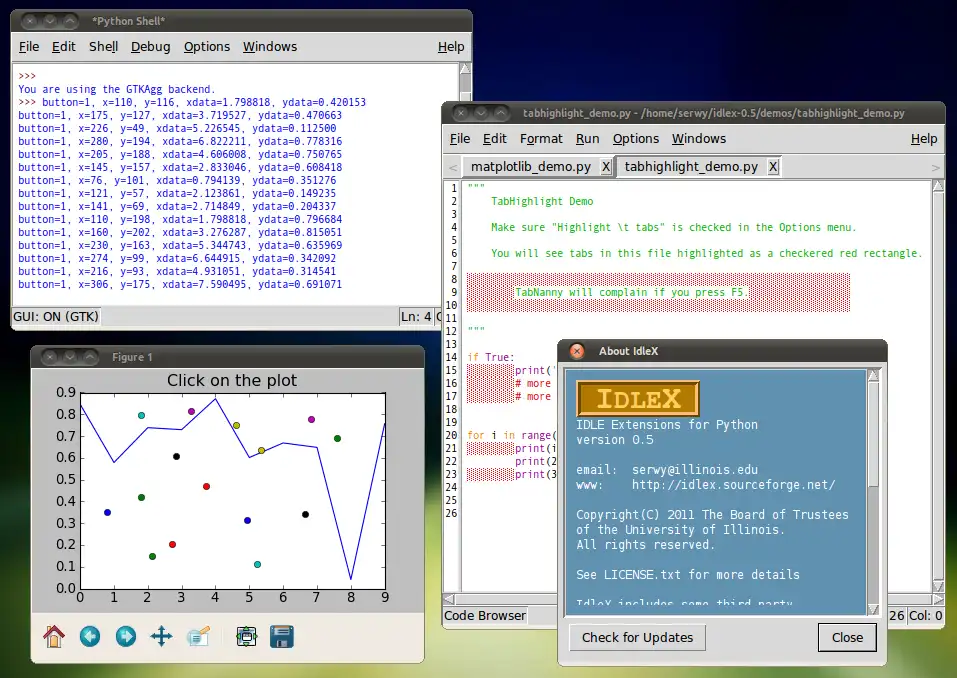Click the 'Click on the plot' title
The height and width of the screenshot is (678, 957).
coord(232,380)
